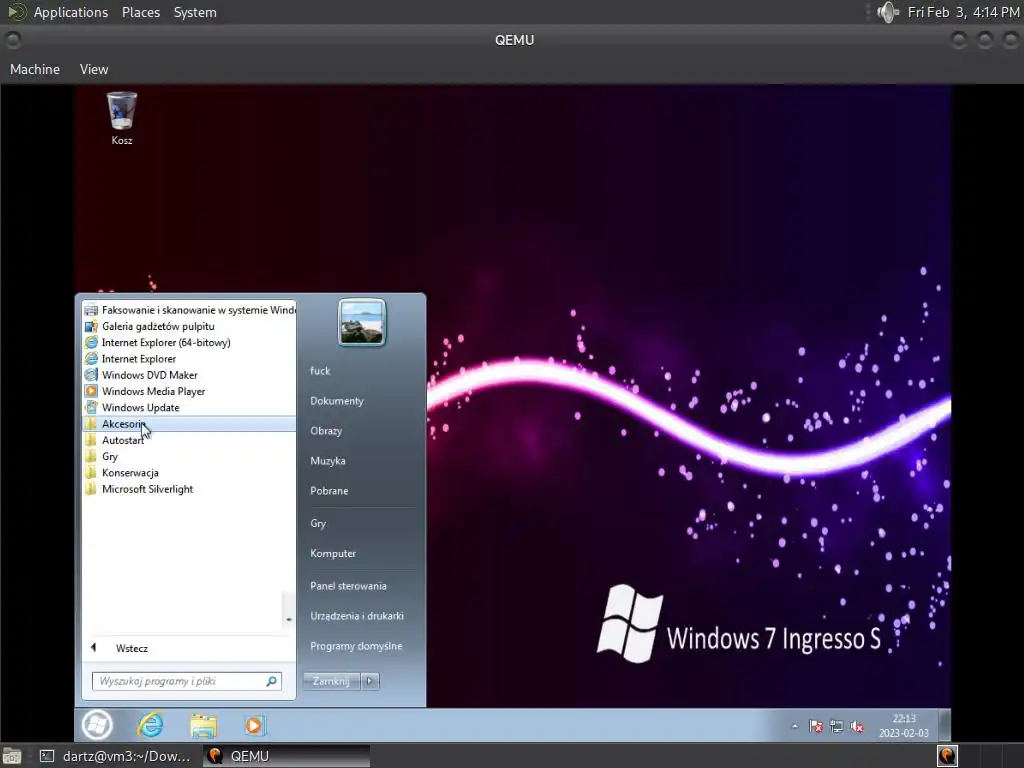
Task: Click the muted speaker tray icon in Windows
Action: (x=857, y=726)
